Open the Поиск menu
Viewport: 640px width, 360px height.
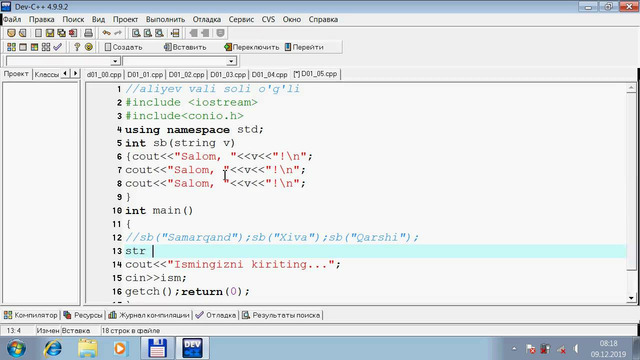73,19
